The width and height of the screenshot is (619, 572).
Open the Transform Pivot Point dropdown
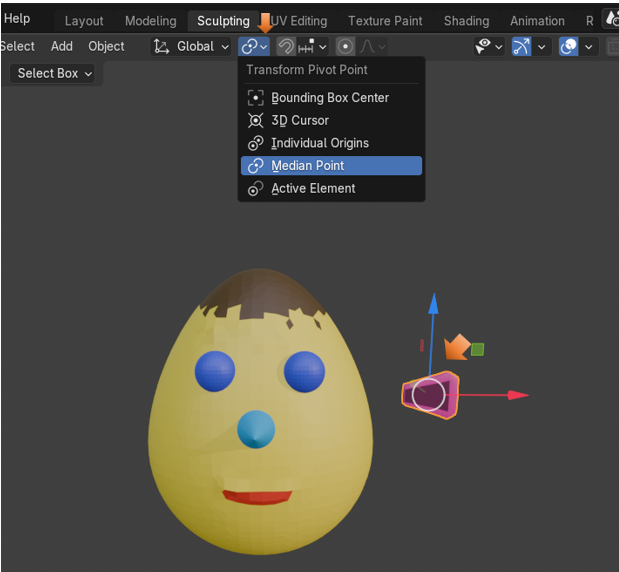(x=255, y=46)
